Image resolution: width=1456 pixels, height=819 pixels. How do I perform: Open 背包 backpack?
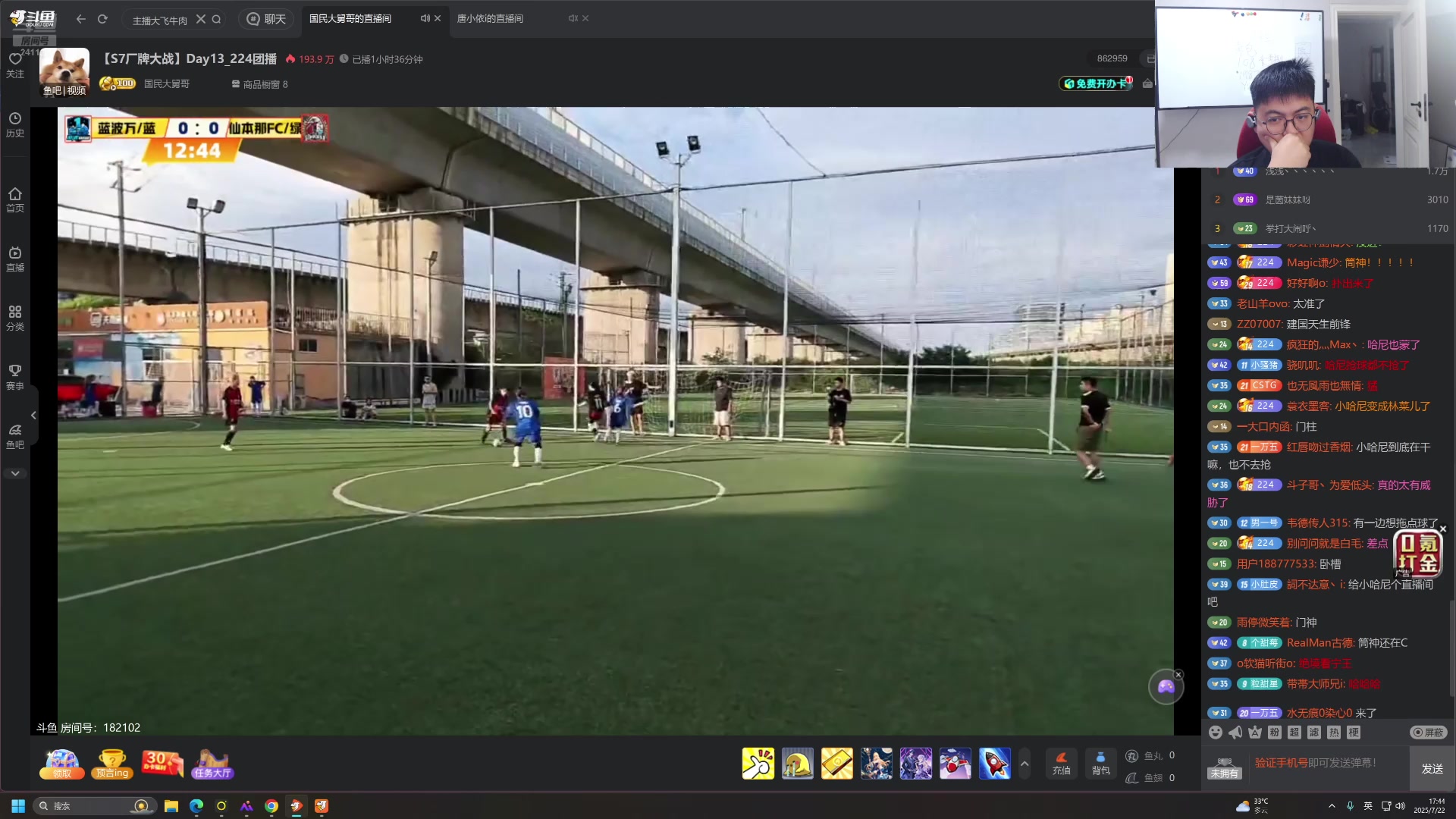point(1100,763)
